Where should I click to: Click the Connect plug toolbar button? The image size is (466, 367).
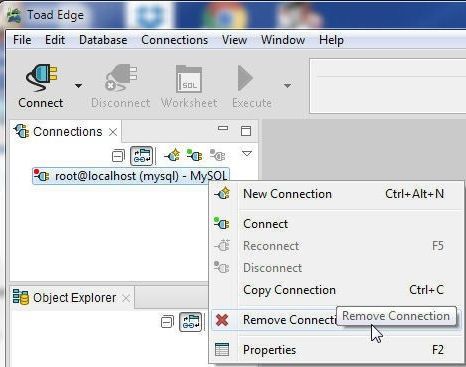coord(41,86)
